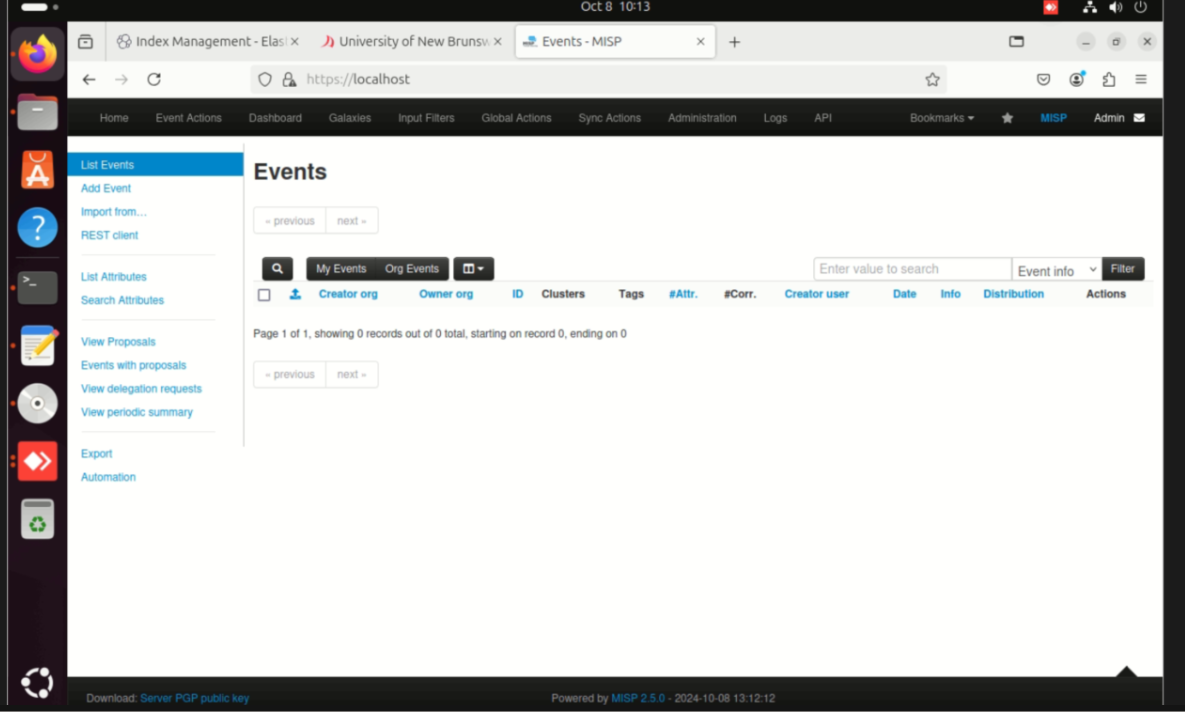Reload the page with the refresh icon
Screen dimensions: 1185x712
point(154,80)
